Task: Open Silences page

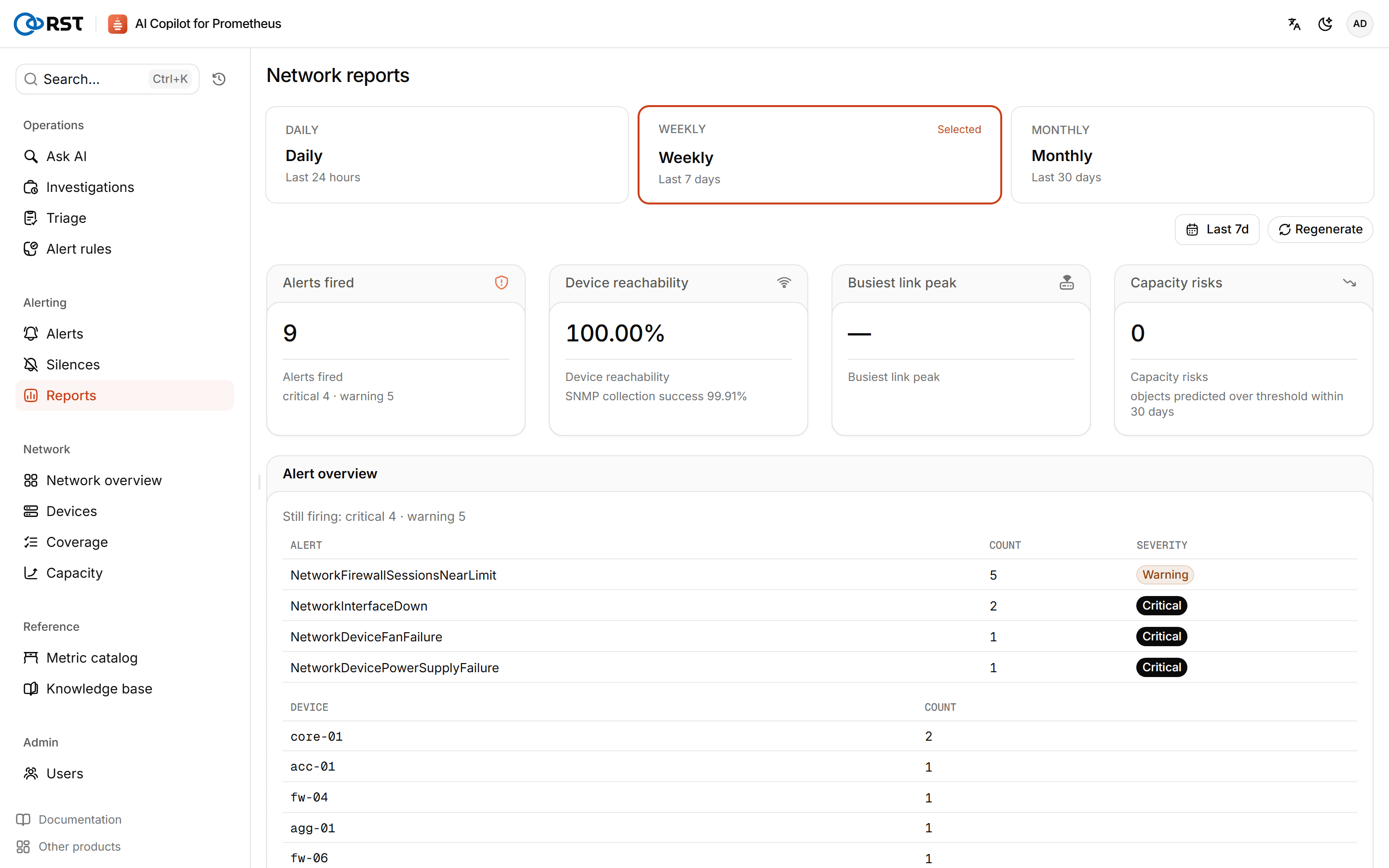Action: (124, 365)
